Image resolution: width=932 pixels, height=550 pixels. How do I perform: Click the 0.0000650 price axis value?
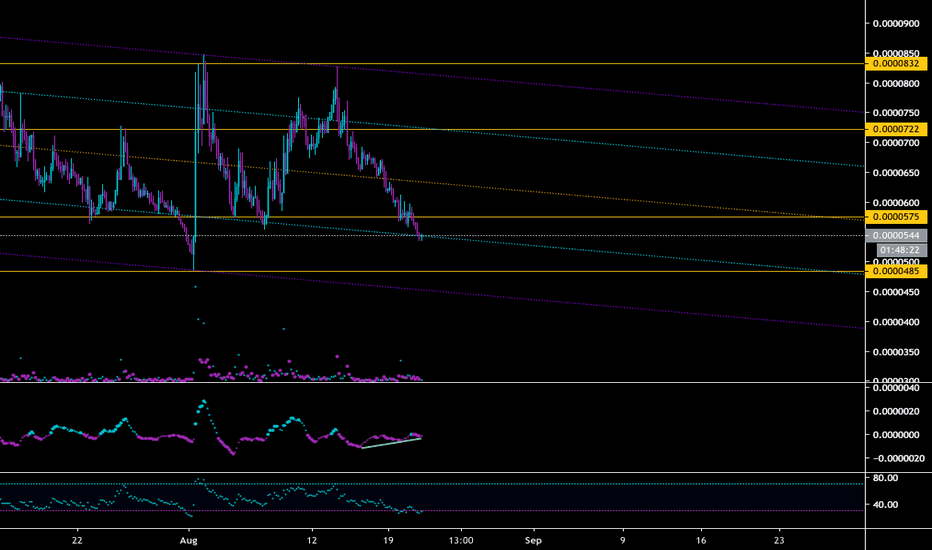(896, 173)
